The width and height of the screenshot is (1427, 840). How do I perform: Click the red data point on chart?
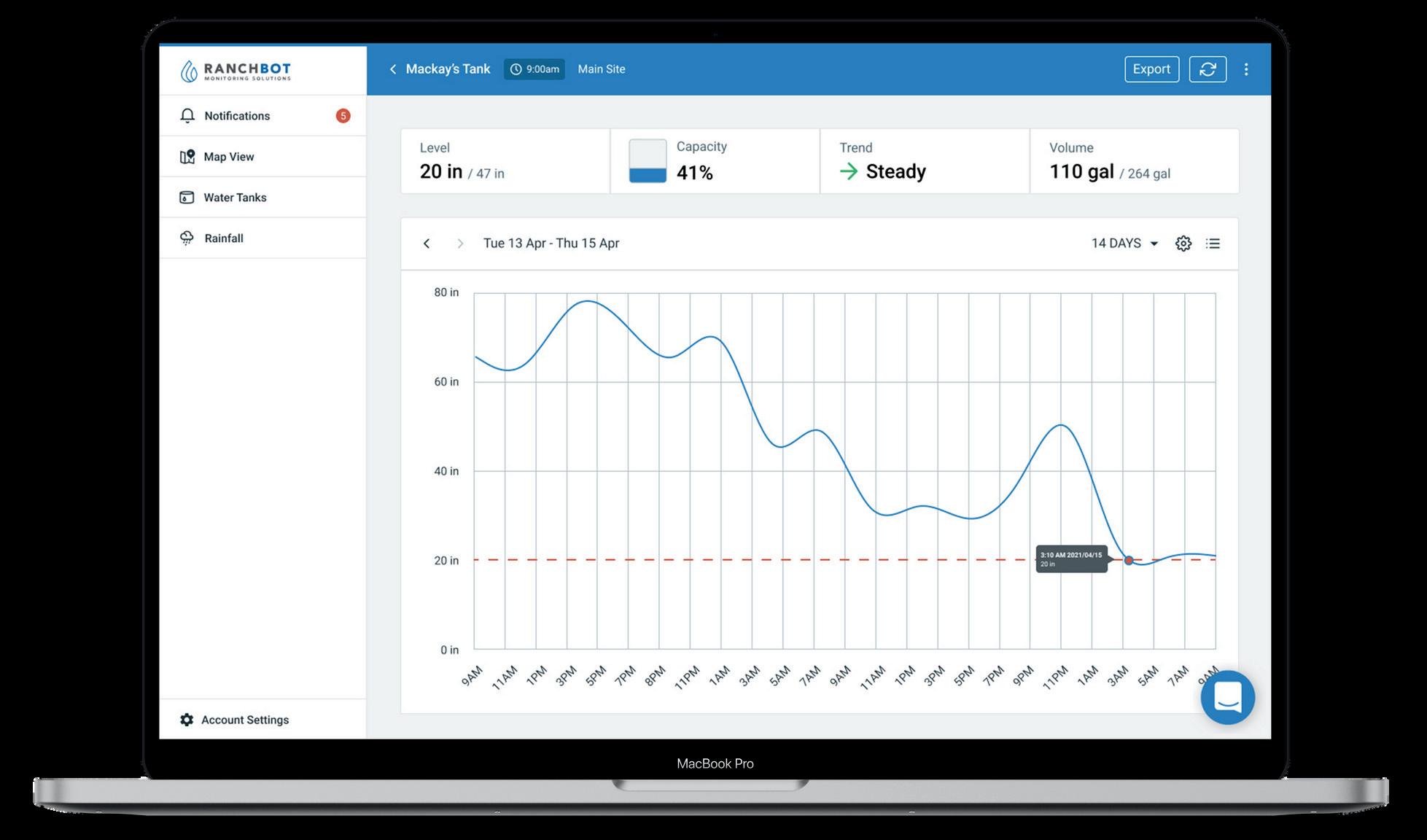[1129, 560]
